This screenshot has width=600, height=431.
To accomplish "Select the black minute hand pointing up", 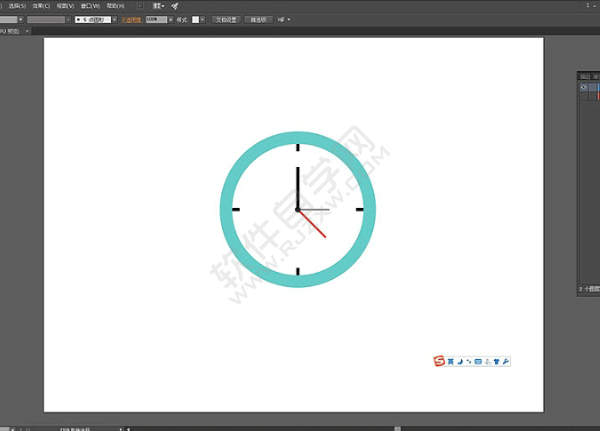I will pos(298,188).
